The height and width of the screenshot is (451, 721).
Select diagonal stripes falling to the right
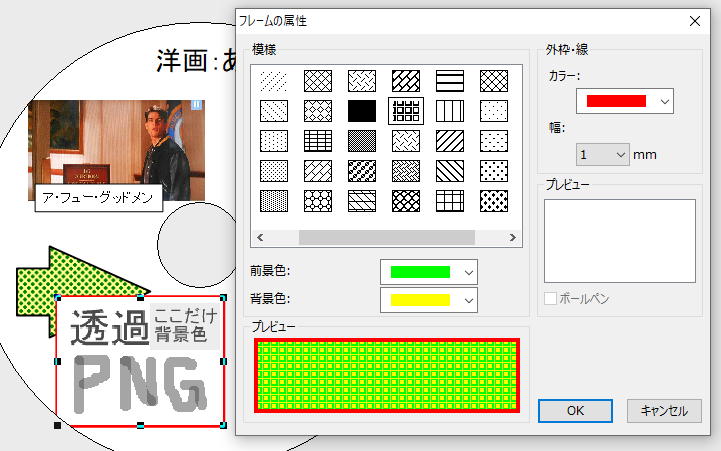pos(450,171)
